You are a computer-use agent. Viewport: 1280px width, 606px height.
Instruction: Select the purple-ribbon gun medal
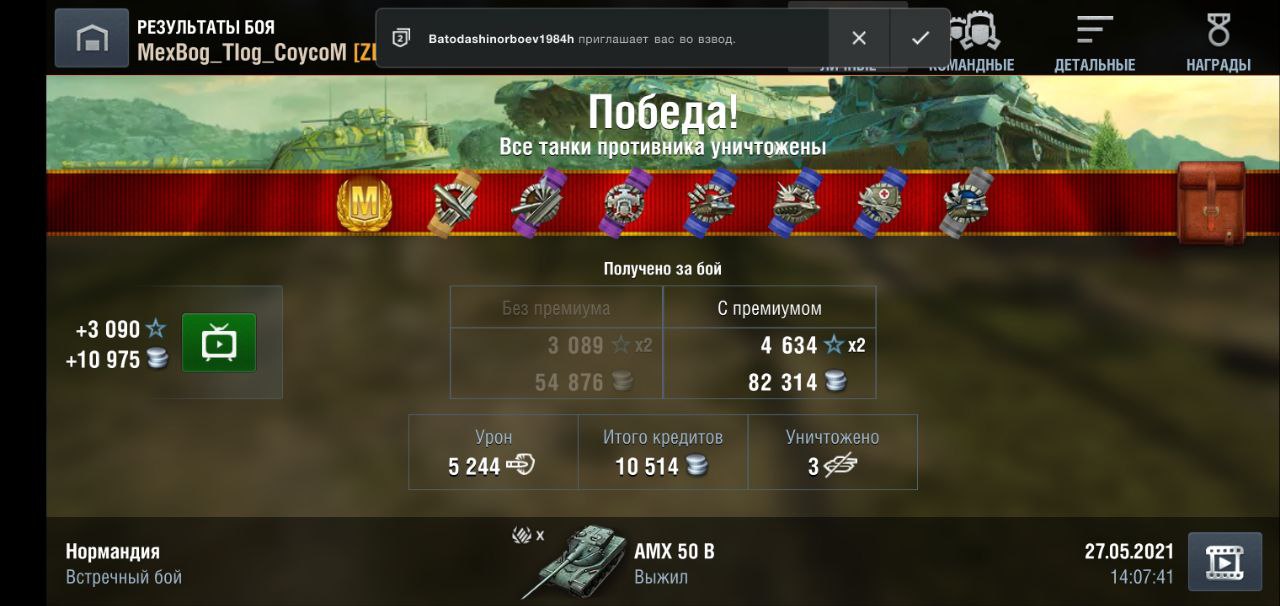[538, 203]
